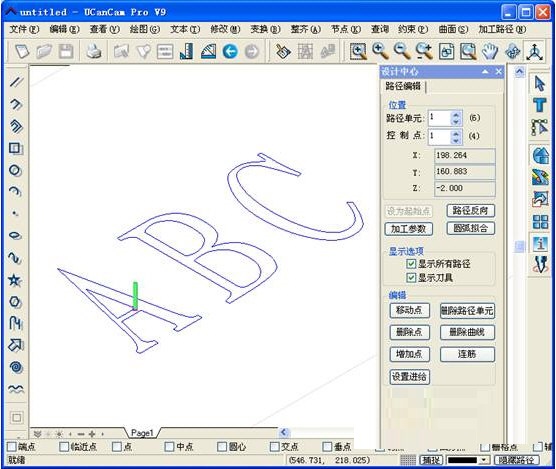
Task: Increase the 路径单元 spinner value
Action: [456, 115]
